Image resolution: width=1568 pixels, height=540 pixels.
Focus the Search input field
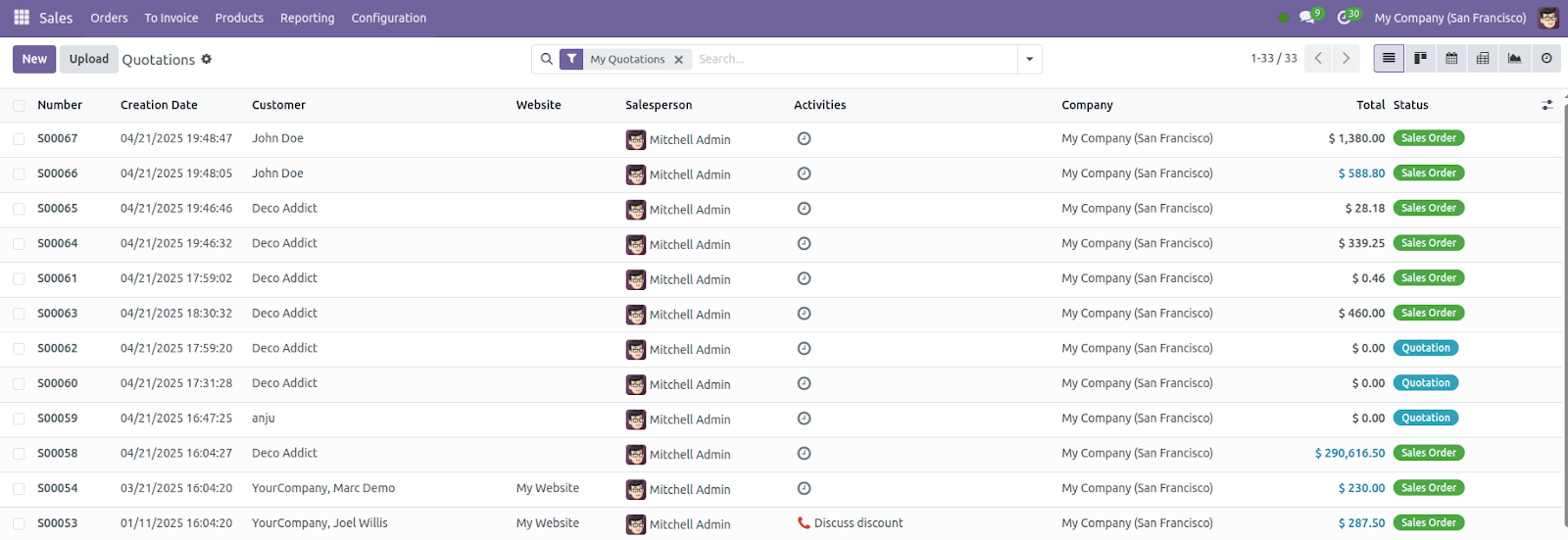853,59
